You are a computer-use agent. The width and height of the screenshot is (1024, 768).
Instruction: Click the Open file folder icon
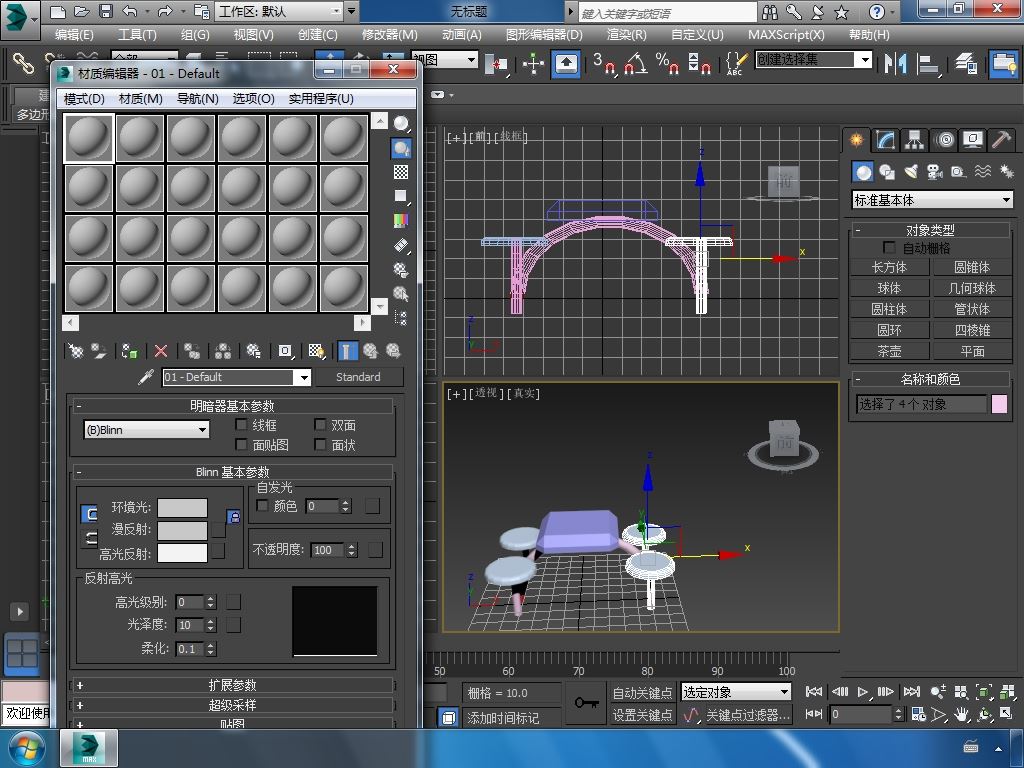82,11
